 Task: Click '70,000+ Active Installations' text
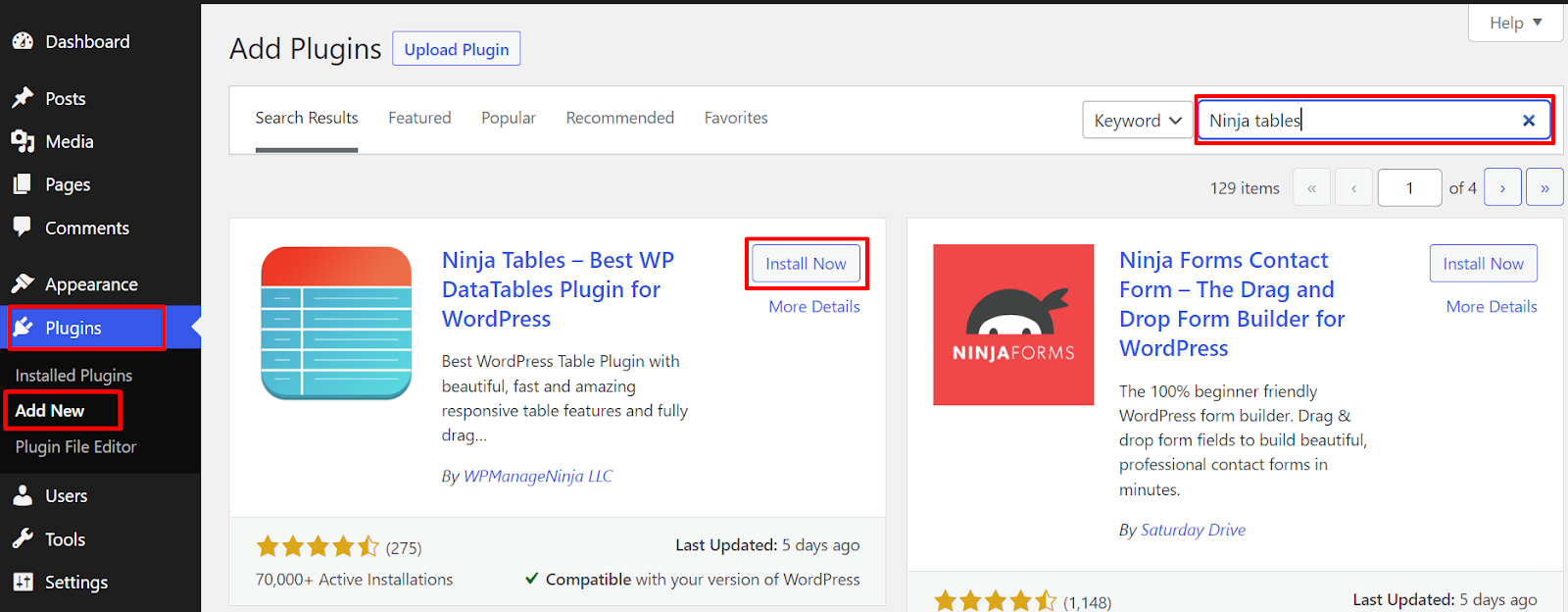[355, 580]
